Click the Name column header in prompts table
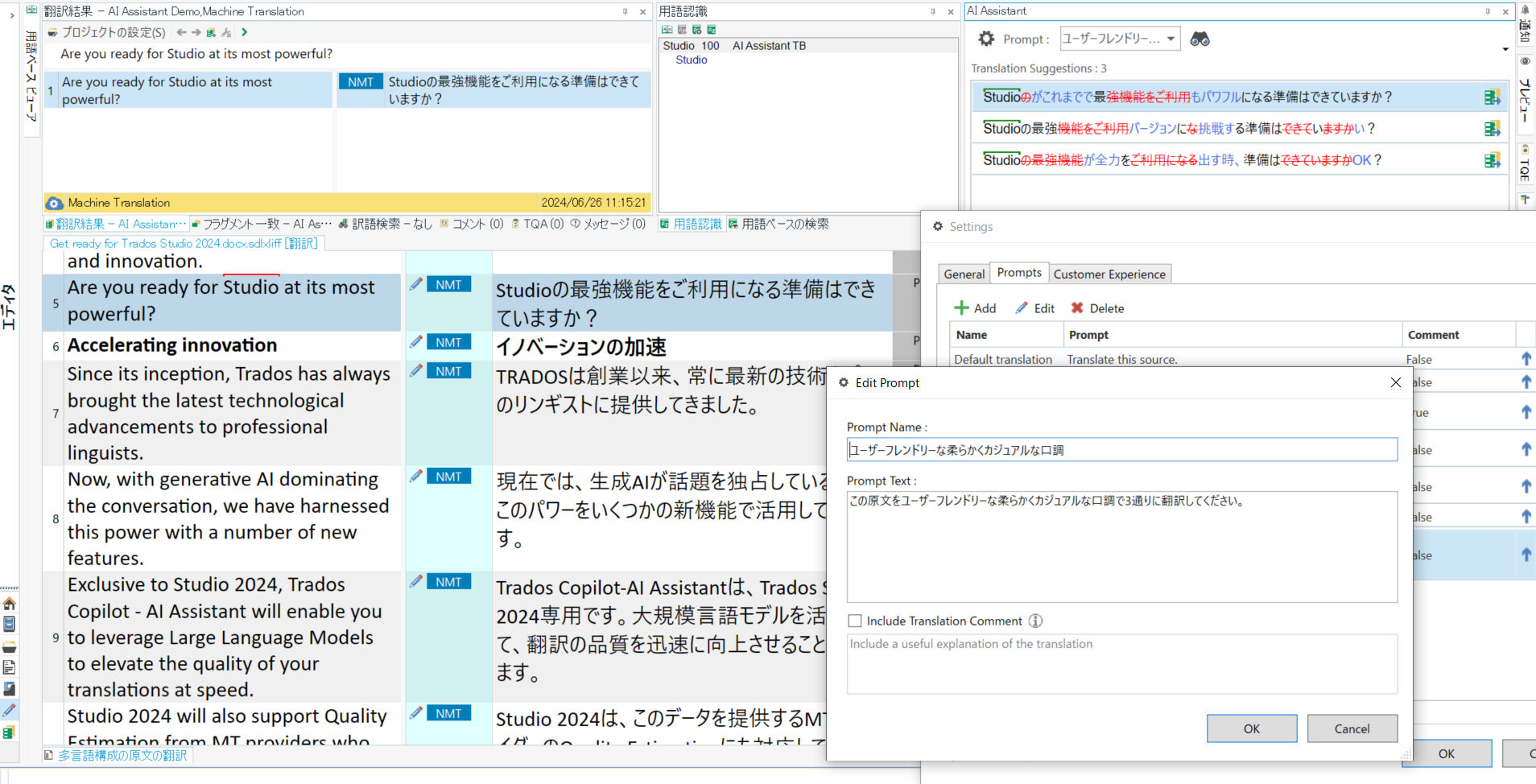The width and height of the screenshot is (1536, 784). (1007, 335)
